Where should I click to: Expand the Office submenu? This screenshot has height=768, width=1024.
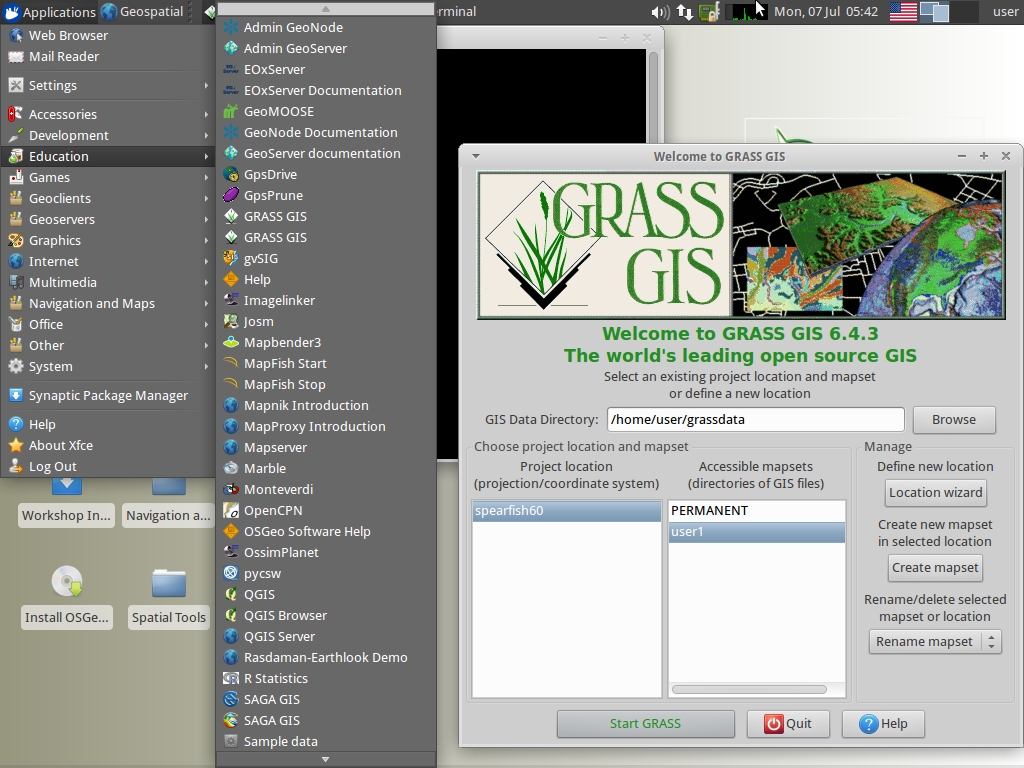coord(108,325)
